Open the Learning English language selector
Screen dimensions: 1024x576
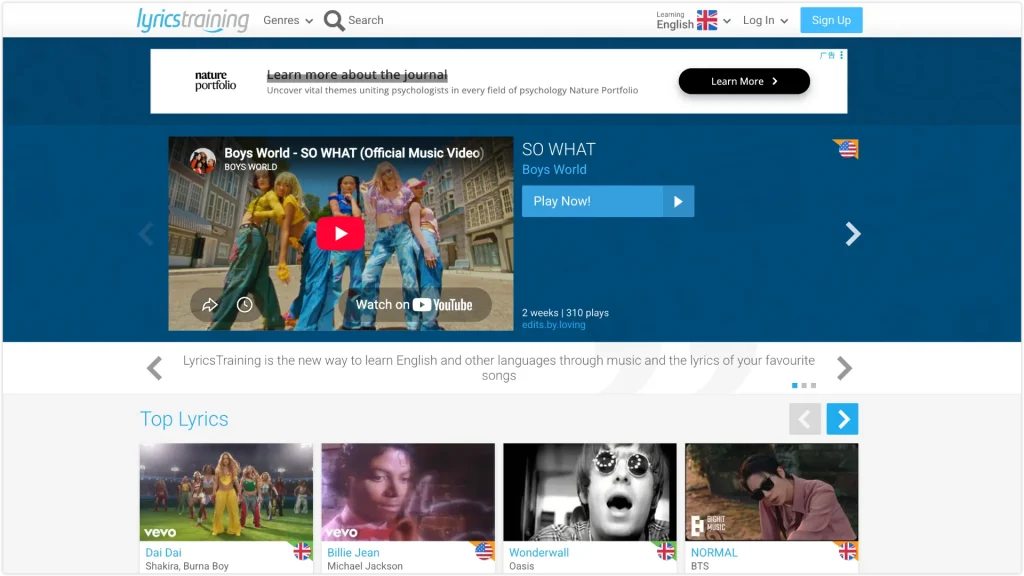(693, 20)
